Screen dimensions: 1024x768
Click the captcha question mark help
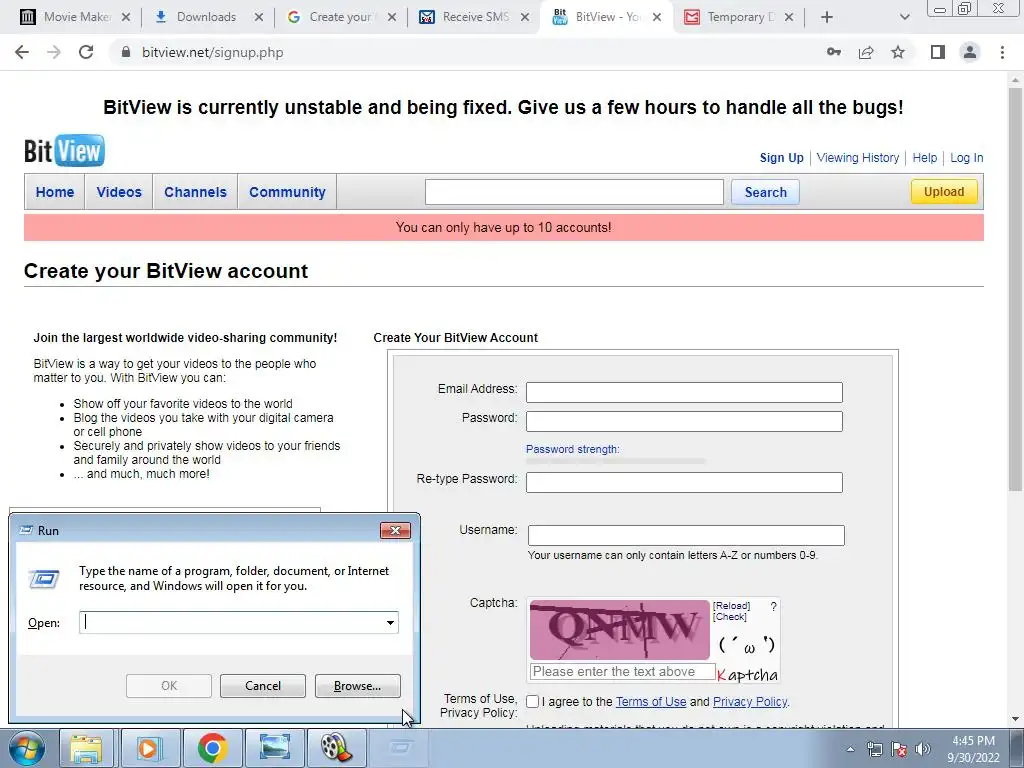[x=773, y=607]
